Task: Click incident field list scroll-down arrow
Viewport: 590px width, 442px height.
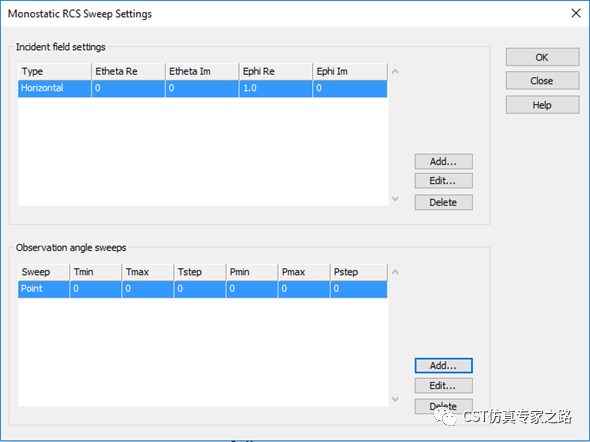Action: (x=395, y=199)
